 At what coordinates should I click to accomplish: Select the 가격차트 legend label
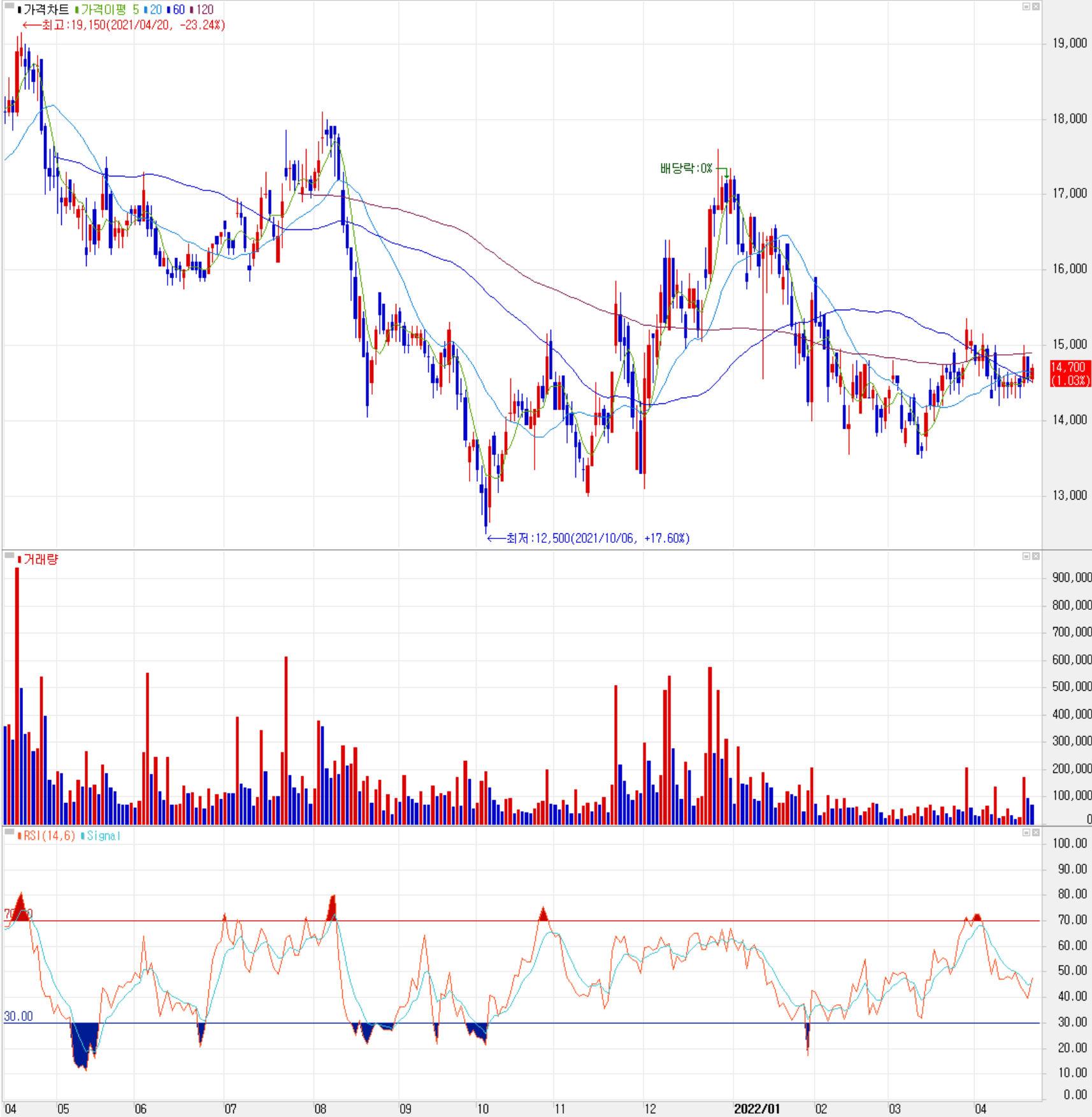point(47,10)
